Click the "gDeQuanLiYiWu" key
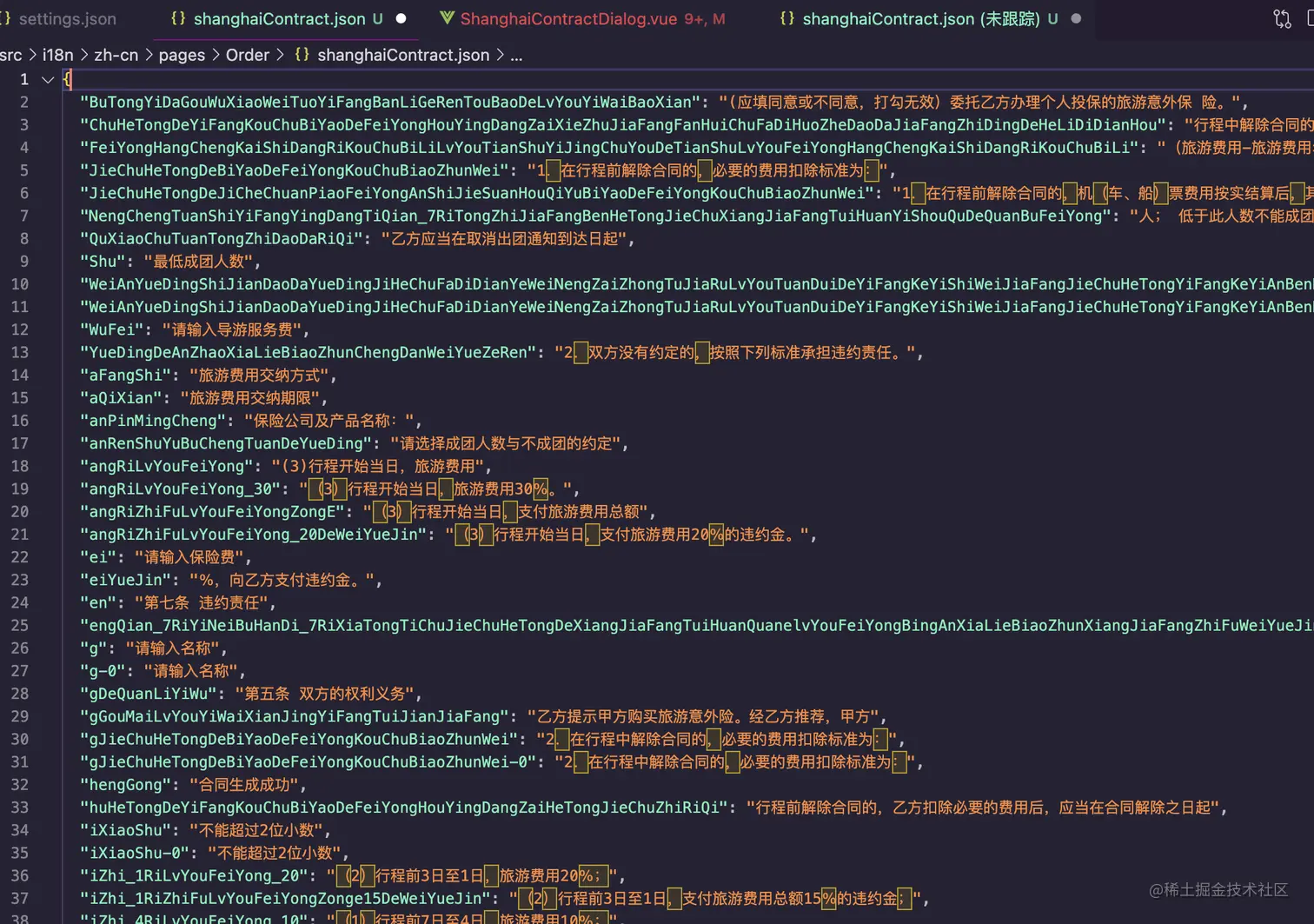The height and width of the screenshot is (924, 1314). pyautogui.click(x=149, y=694)
